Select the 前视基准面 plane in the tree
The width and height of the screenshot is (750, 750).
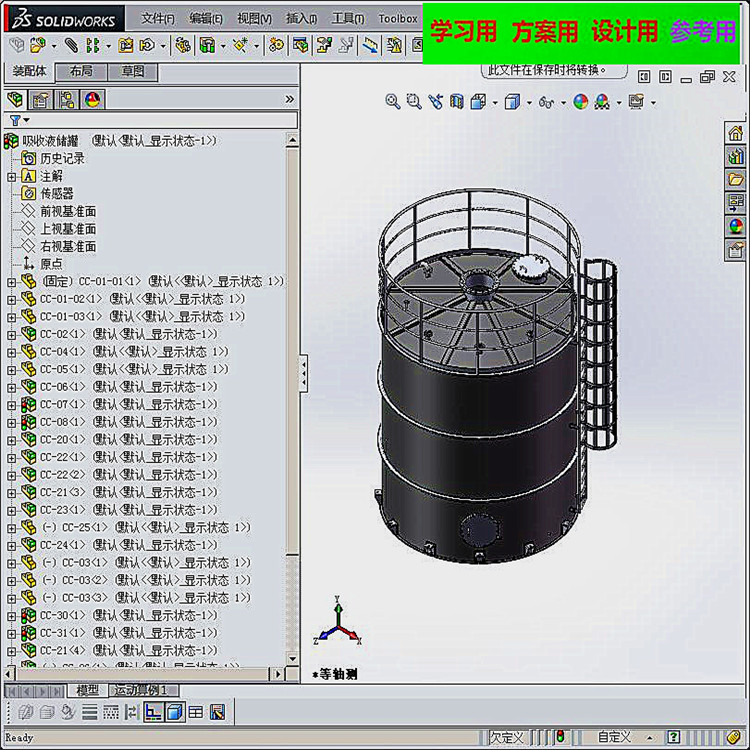tap(68, 211)
